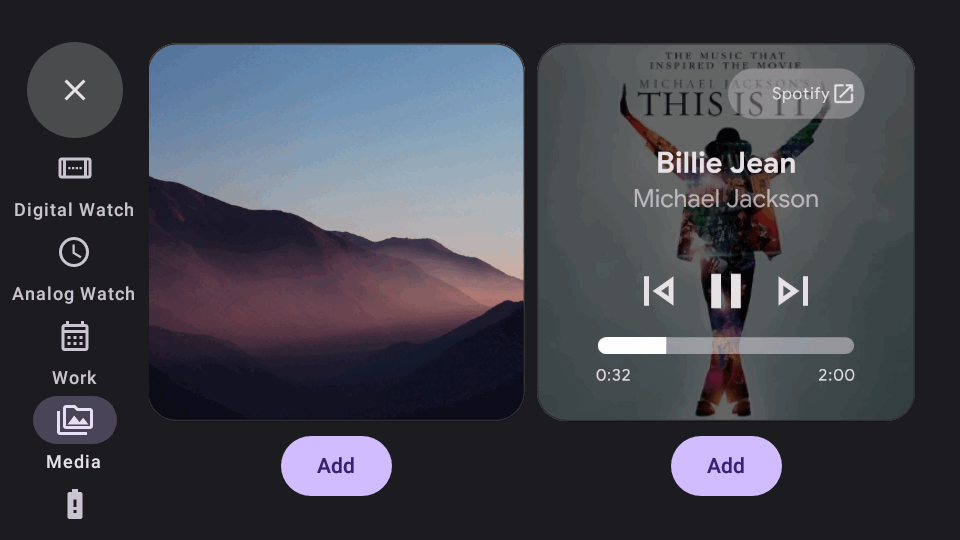Select the Digital Watch category icon
This screenshot has width=960, height=540.
[x=75, y=168]
